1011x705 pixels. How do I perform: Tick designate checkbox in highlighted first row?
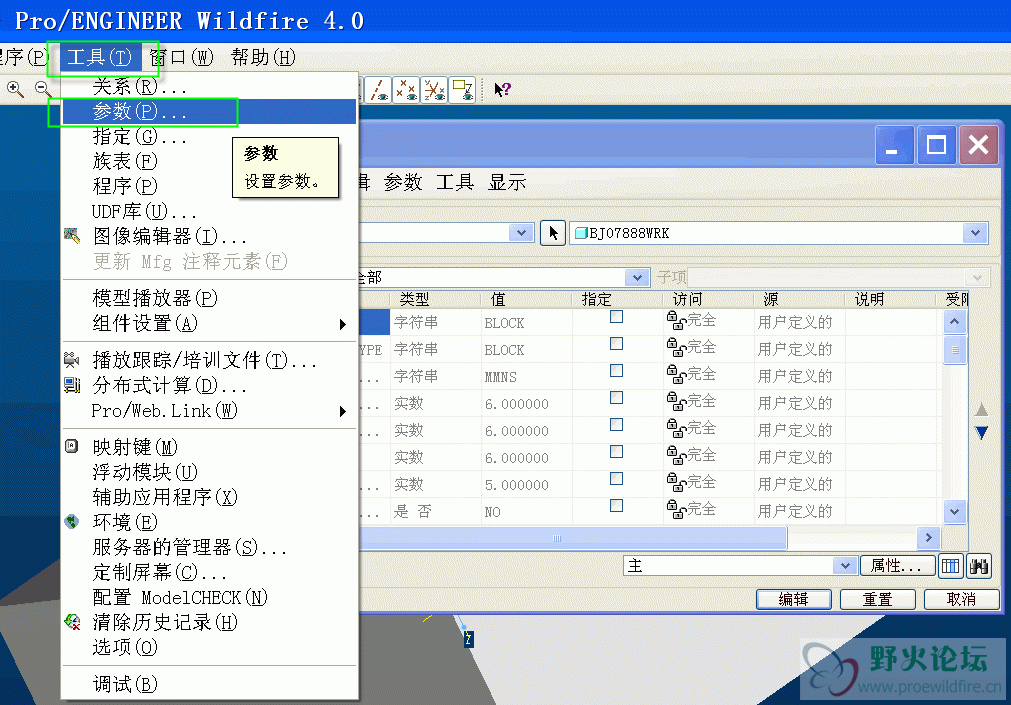[x=616, y=317]
